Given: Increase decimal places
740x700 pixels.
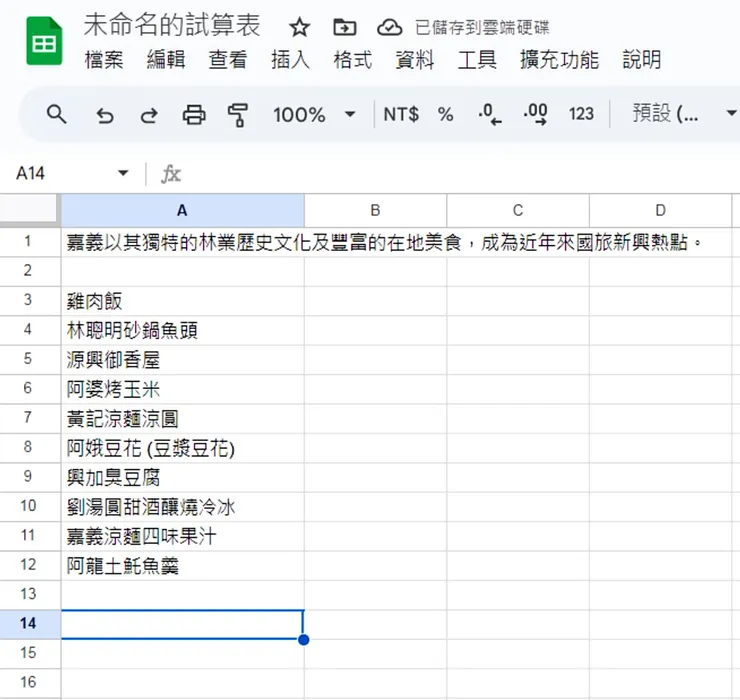Looking at the screenshot, I should pos(536,114).
